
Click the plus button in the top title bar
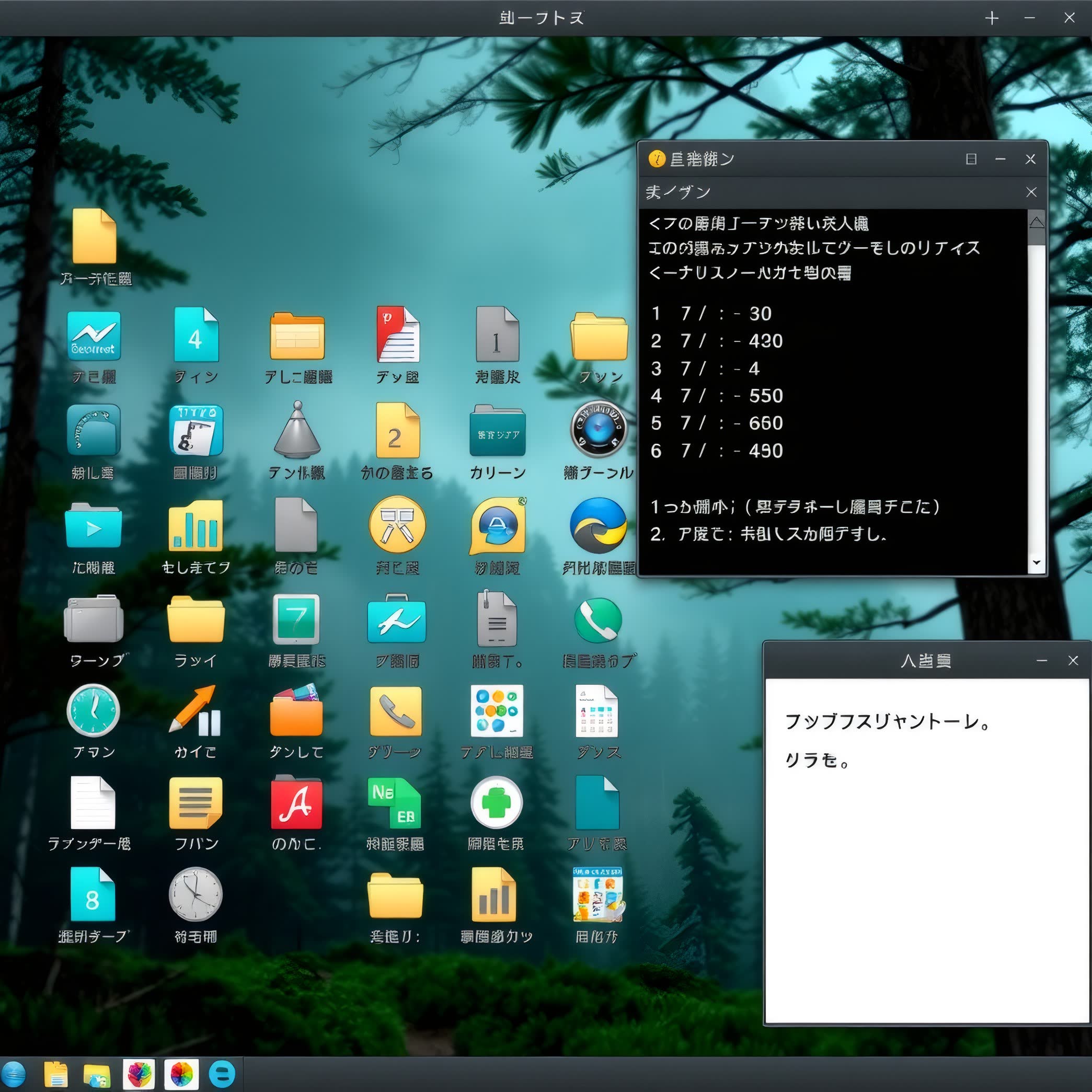[x=992, y=19]
